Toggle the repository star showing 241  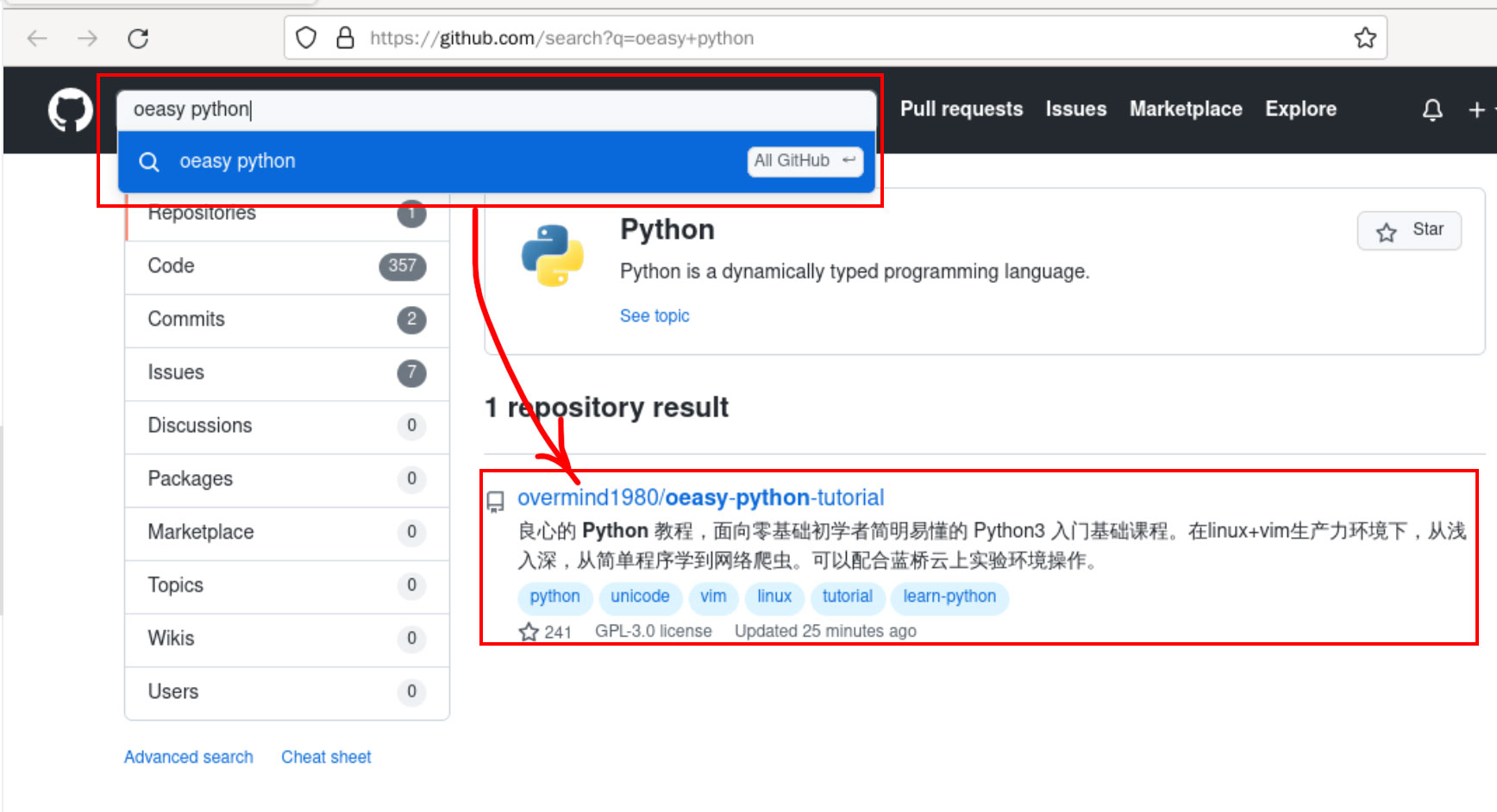(x=529, y=631)
